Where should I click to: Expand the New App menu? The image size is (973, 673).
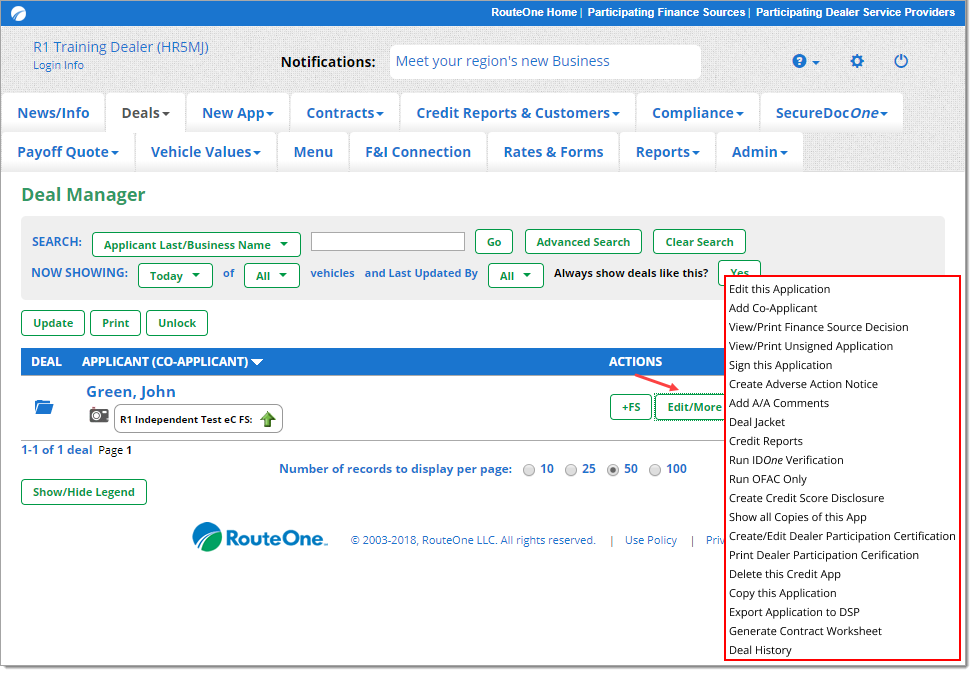coord(238,113)
